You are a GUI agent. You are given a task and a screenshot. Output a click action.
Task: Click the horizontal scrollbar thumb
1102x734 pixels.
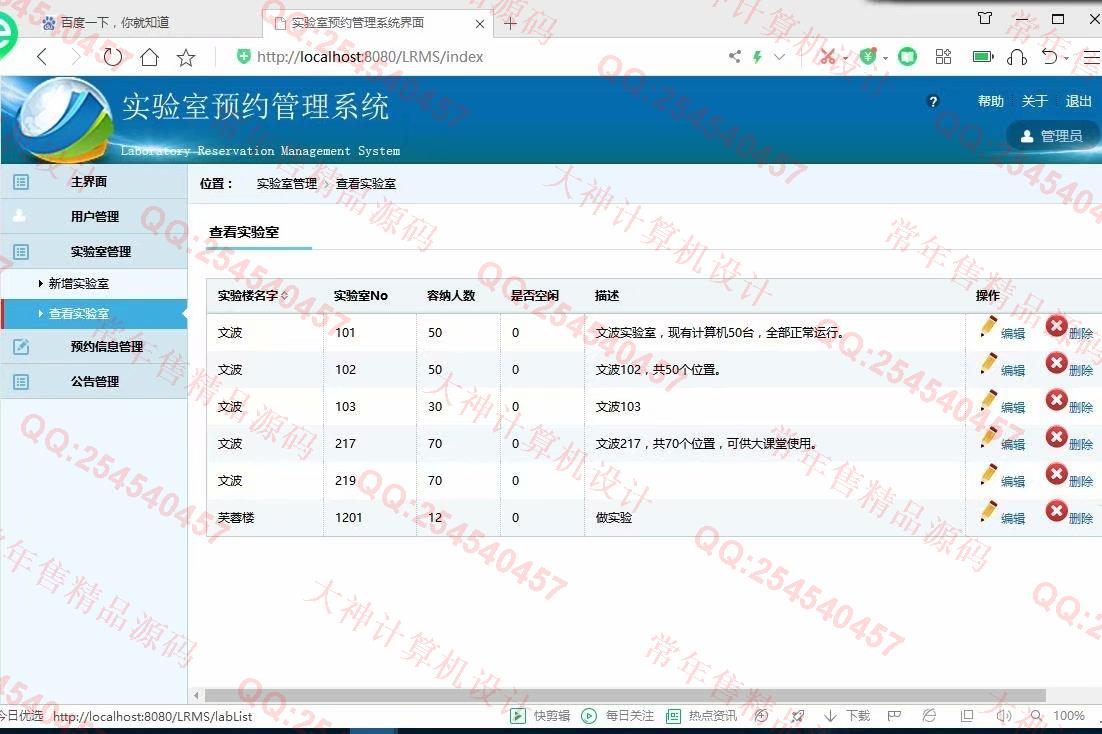click(x=625, y=695)
